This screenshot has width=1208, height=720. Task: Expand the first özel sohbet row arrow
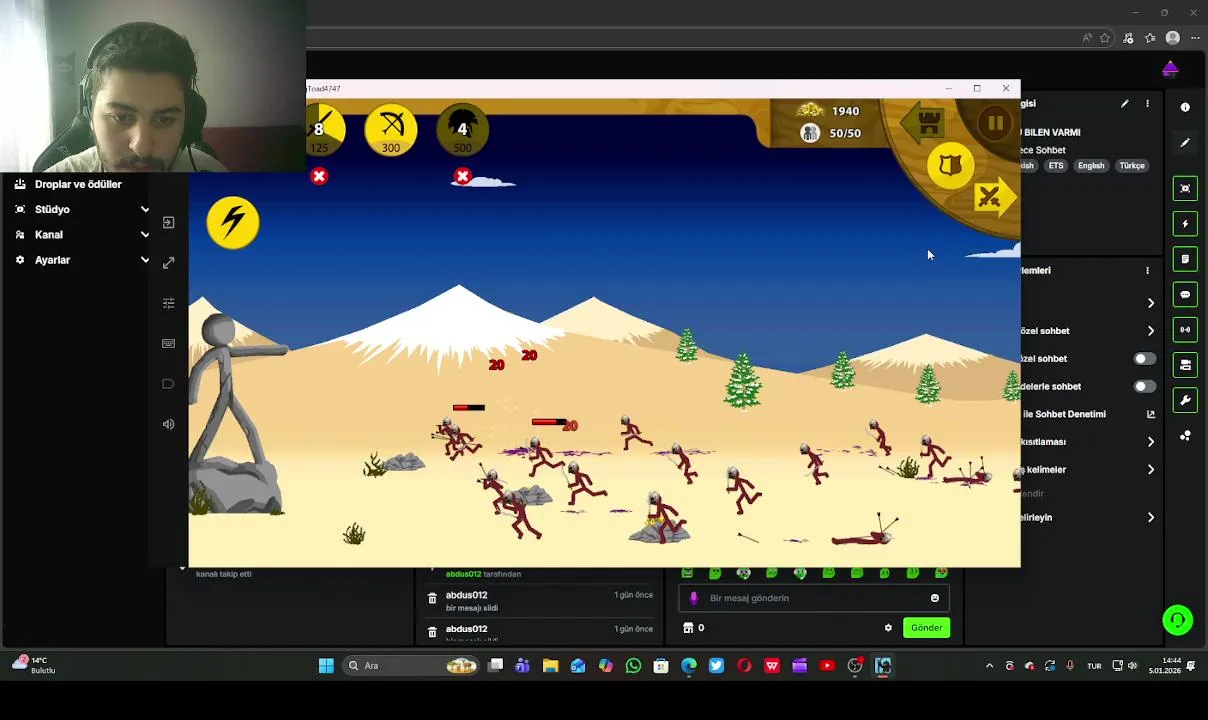[x=1150, y=330]
